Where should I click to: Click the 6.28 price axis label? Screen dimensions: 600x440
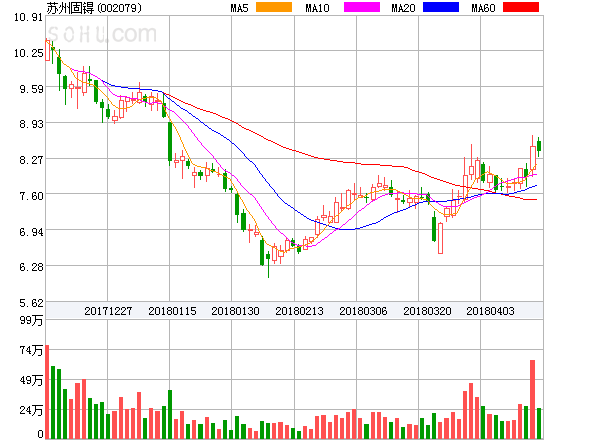[31, 267]
